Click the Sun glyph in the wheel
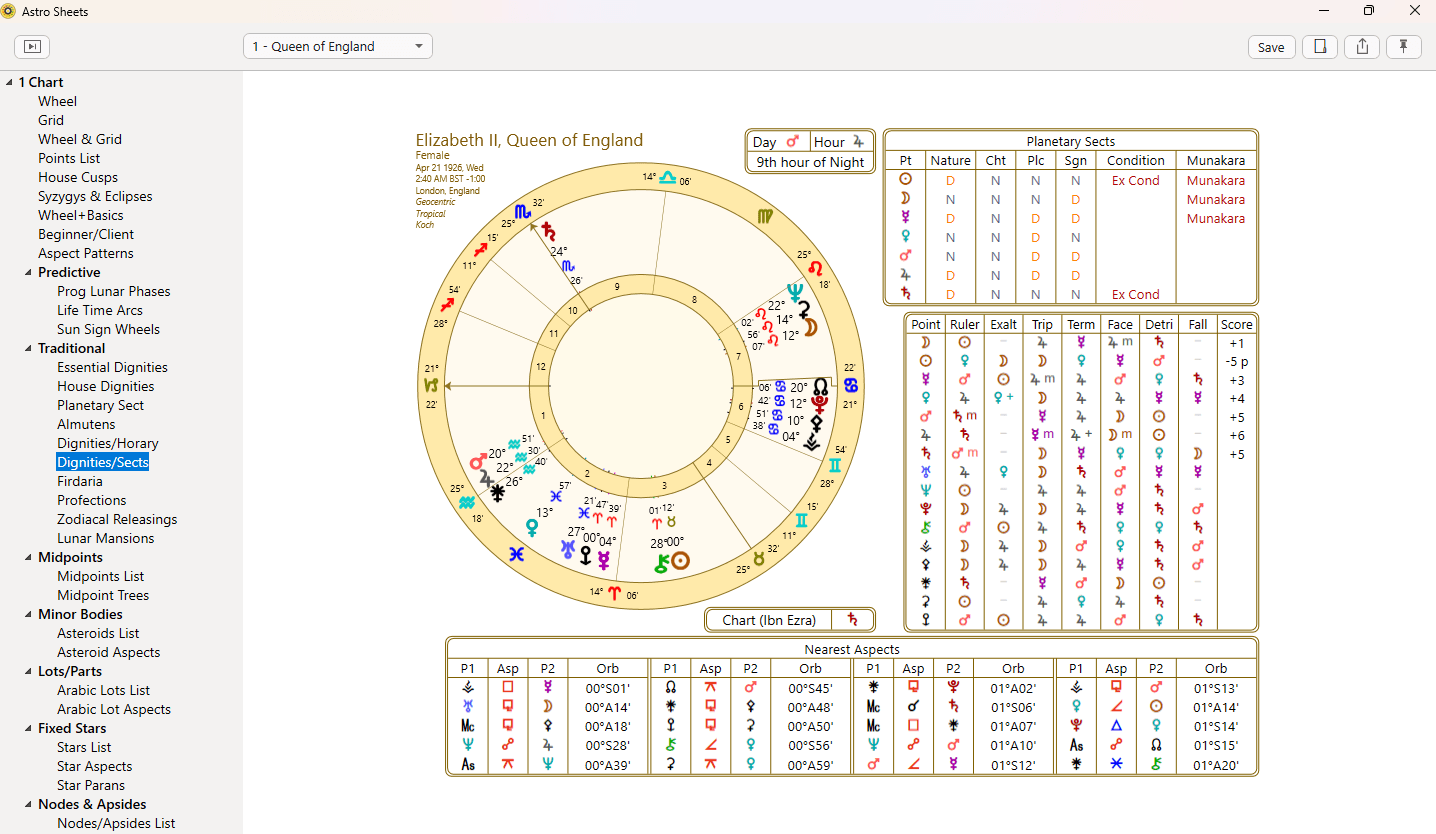This screenshot has height=834, width=1436. (x=680, y=561)
